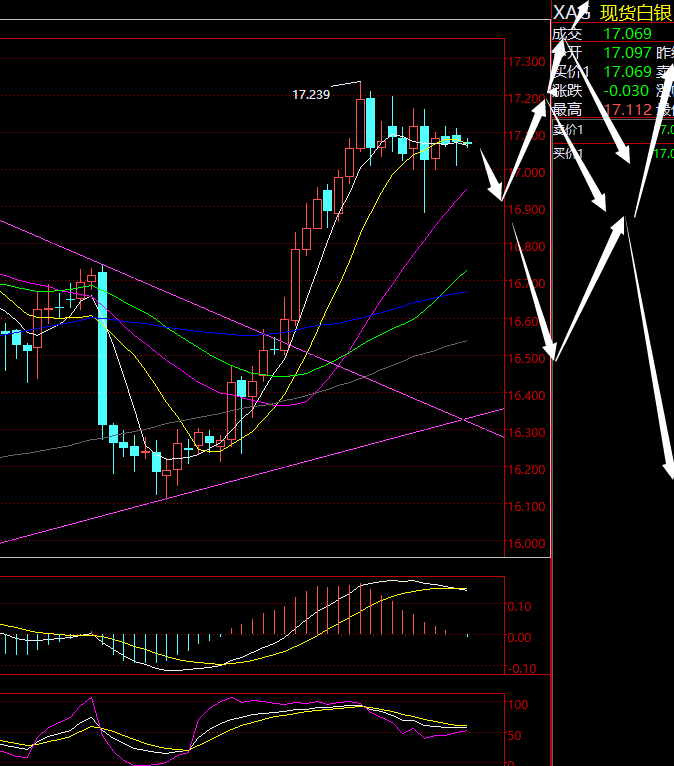Select the 最高 price value 17.112
This screenshot has width=674, height=766.
tap(628, 110)
